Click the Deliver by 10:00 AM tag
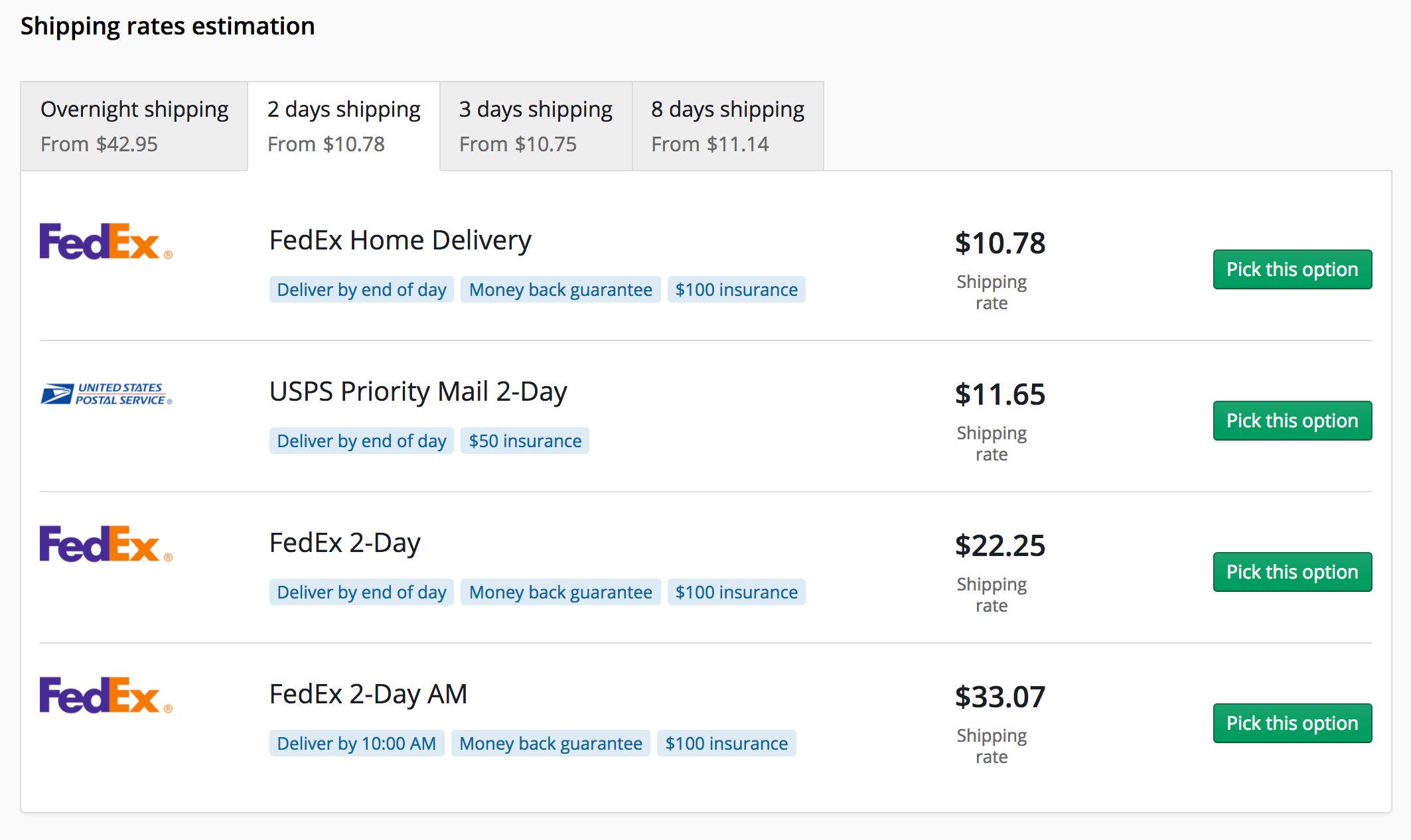The image size is (1411, 840). [356, 743]
